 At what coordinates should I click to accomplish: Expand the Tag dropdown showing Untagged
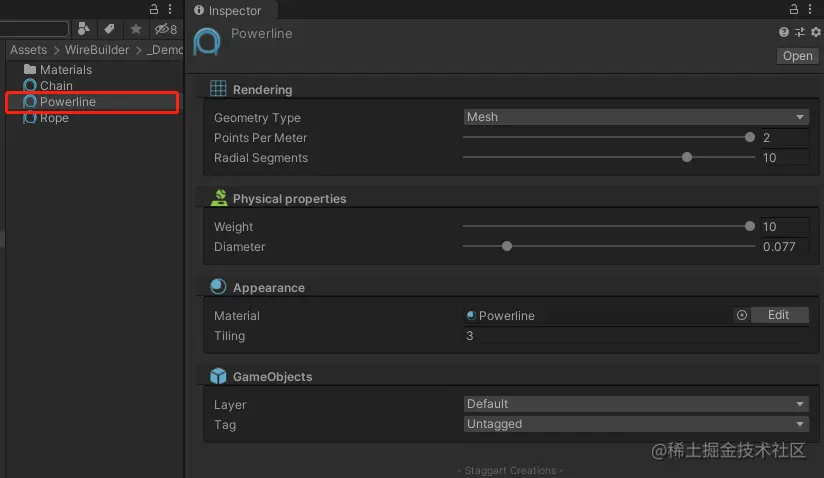tap(636, 424)
